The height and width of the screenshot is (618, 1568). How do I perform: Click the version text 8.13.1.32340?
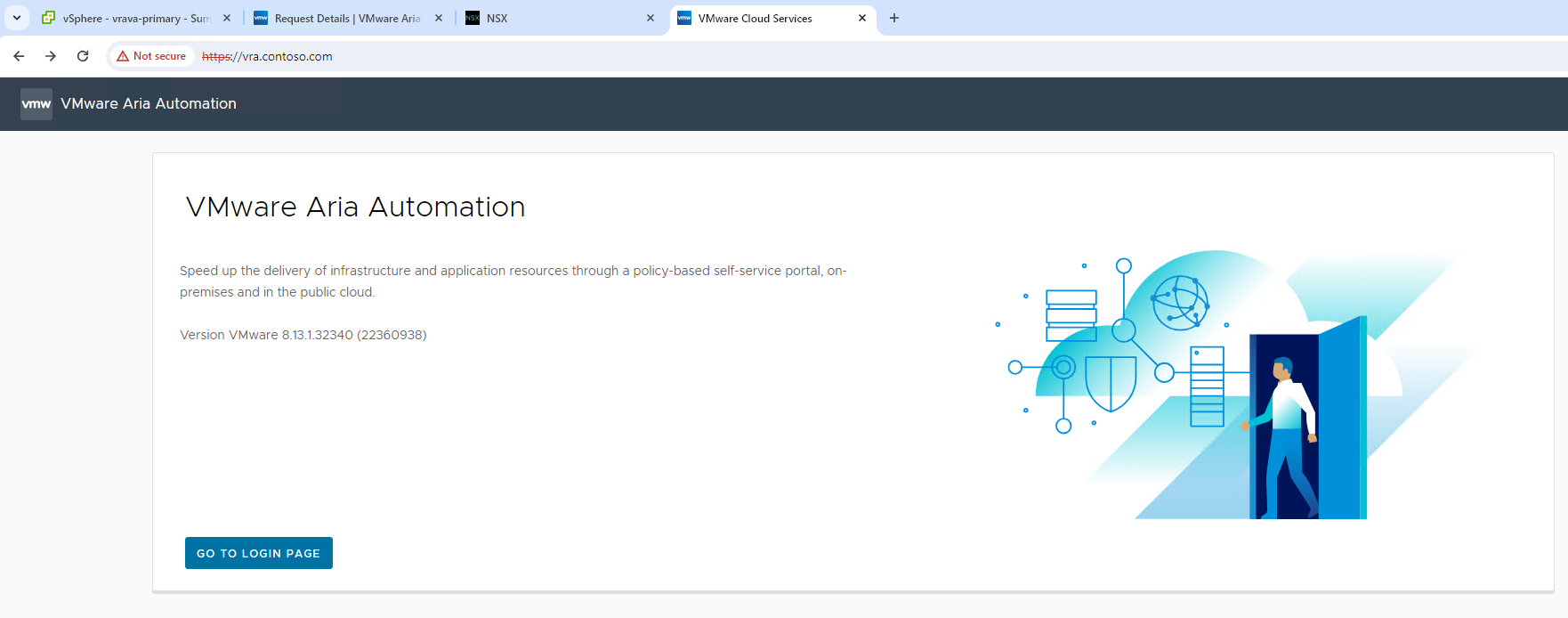(303, 335)
